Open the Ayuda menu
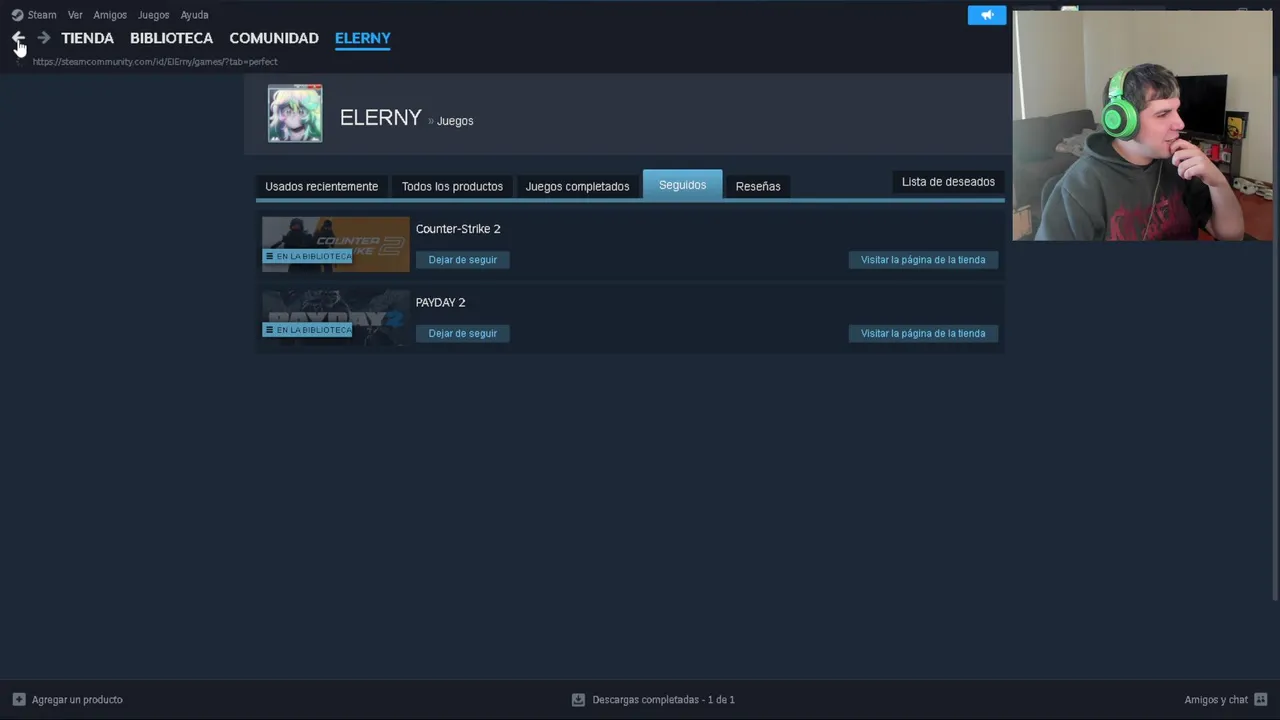The height and width of the screenshot is (720, 1280). pyautogui.click(x=194, y=15)
